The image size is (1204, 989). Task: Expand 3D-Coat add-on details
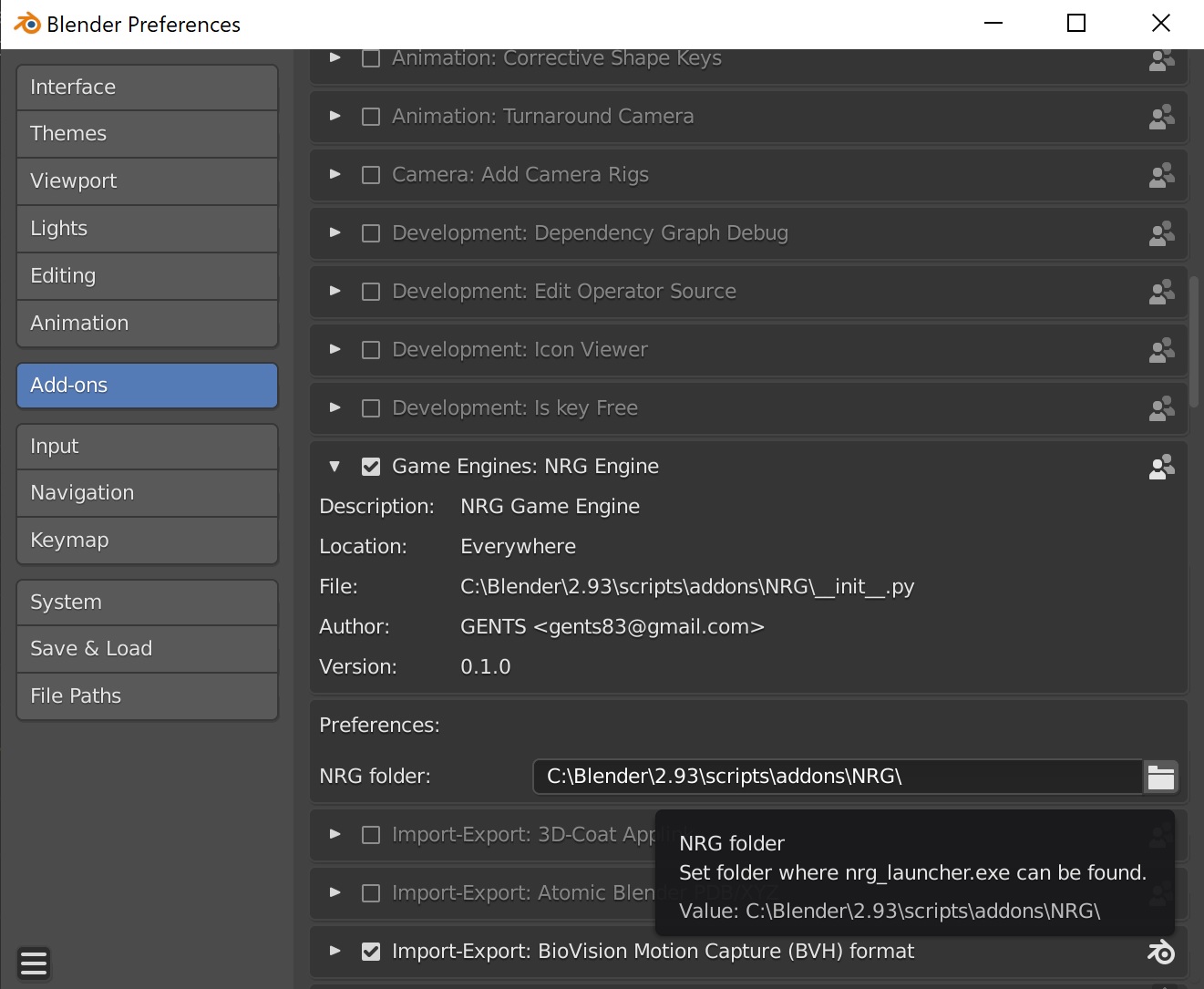[334, 834]
